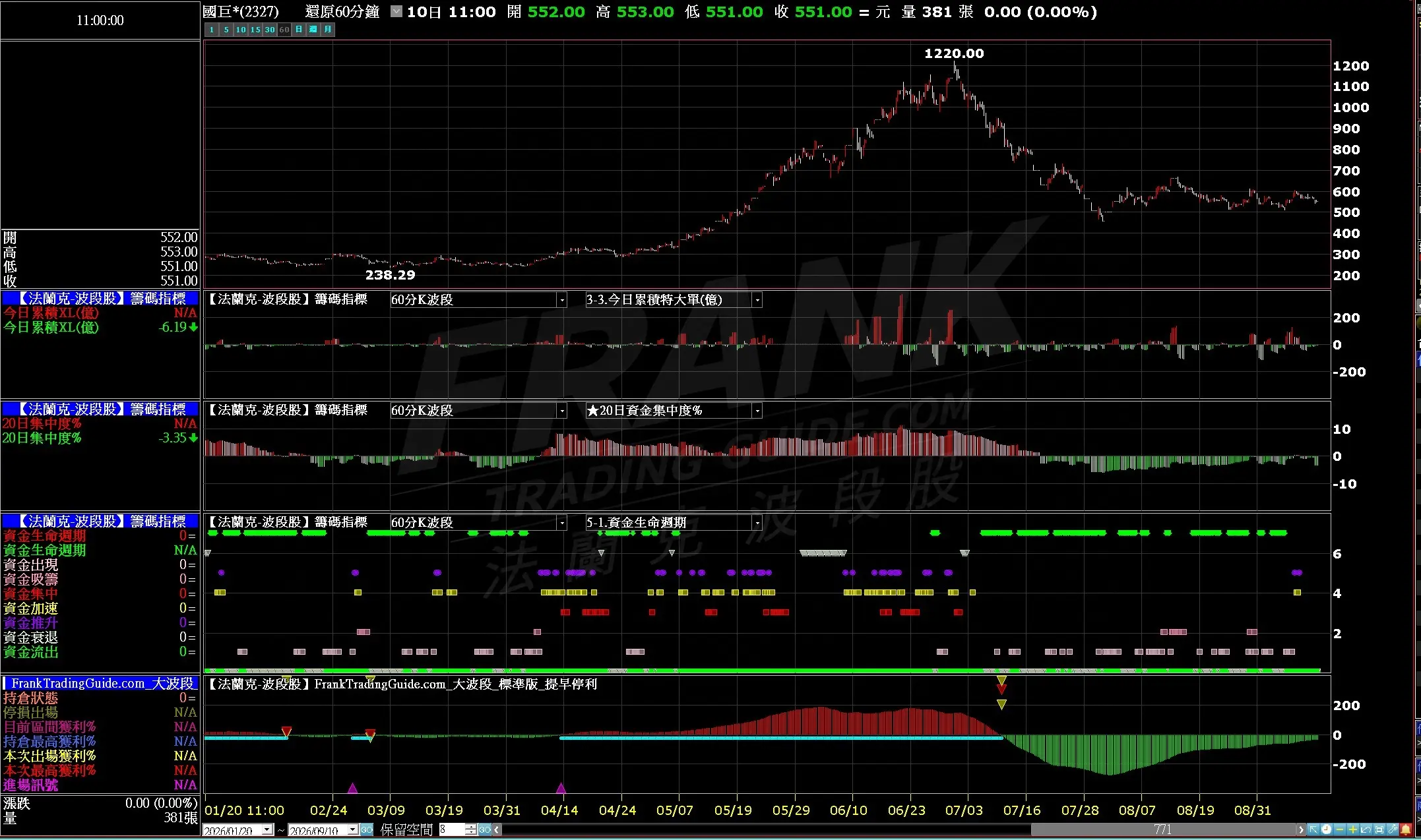The image size is (1421, 840).
Task: Click the horizontal scrollbar thumb labeled 771
Action: [x=1163, y=829]
